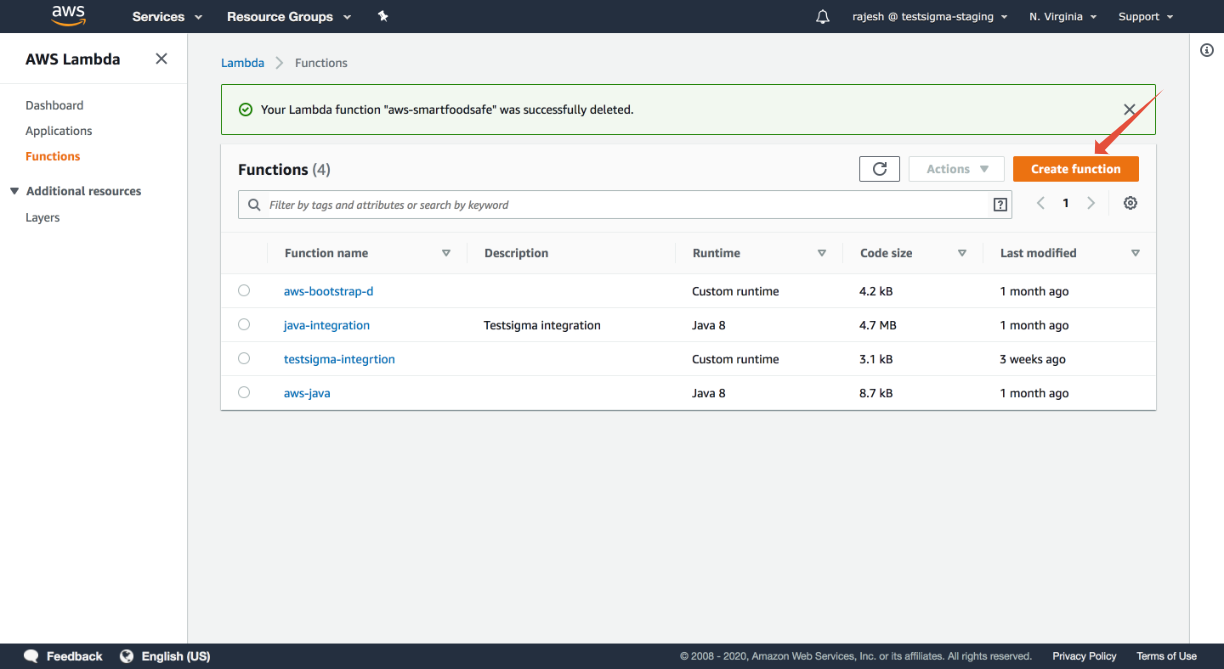
Task: Click the 3.1 kB code size cell
Action: [x=876, y=359]
